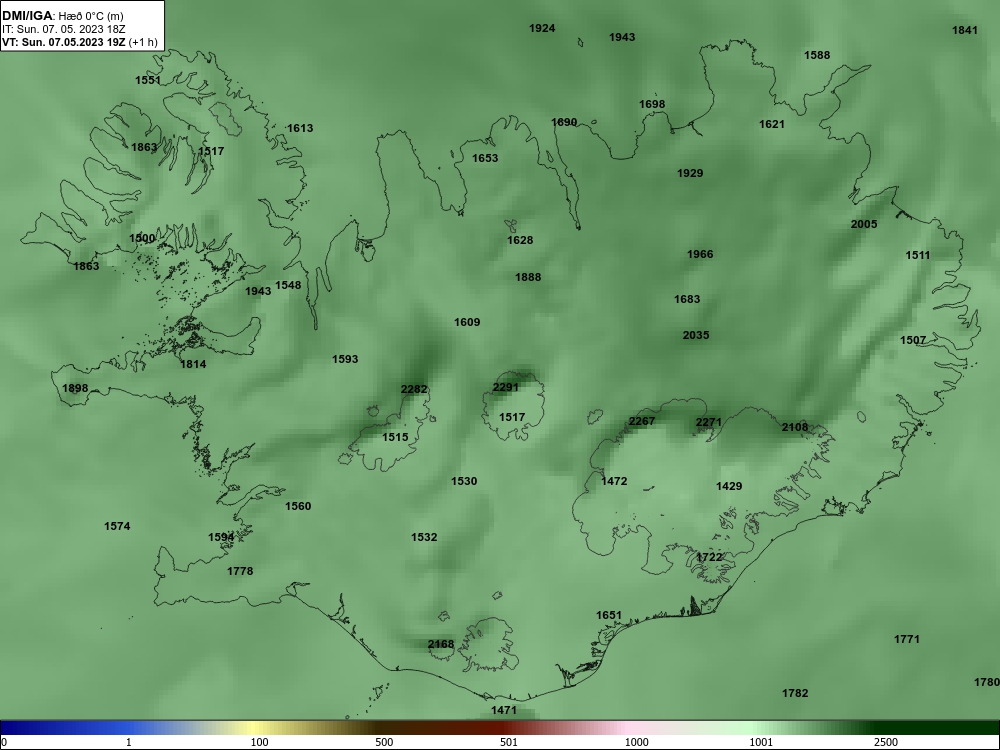
Task: Select the 1929 height value
Action: (x=690, y=173)
